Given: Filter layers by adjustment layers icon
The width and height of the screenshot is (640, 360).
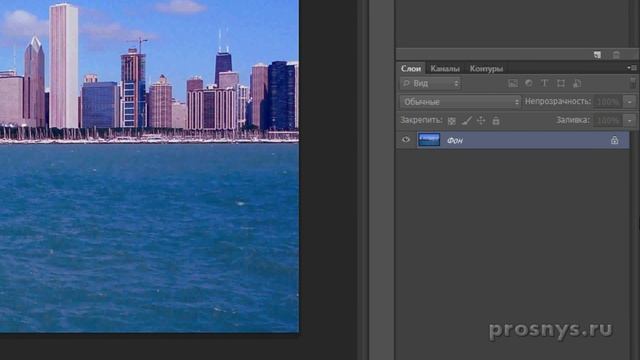Looking at the screenshot, I should pyautogui.click(x=529, y=83).
